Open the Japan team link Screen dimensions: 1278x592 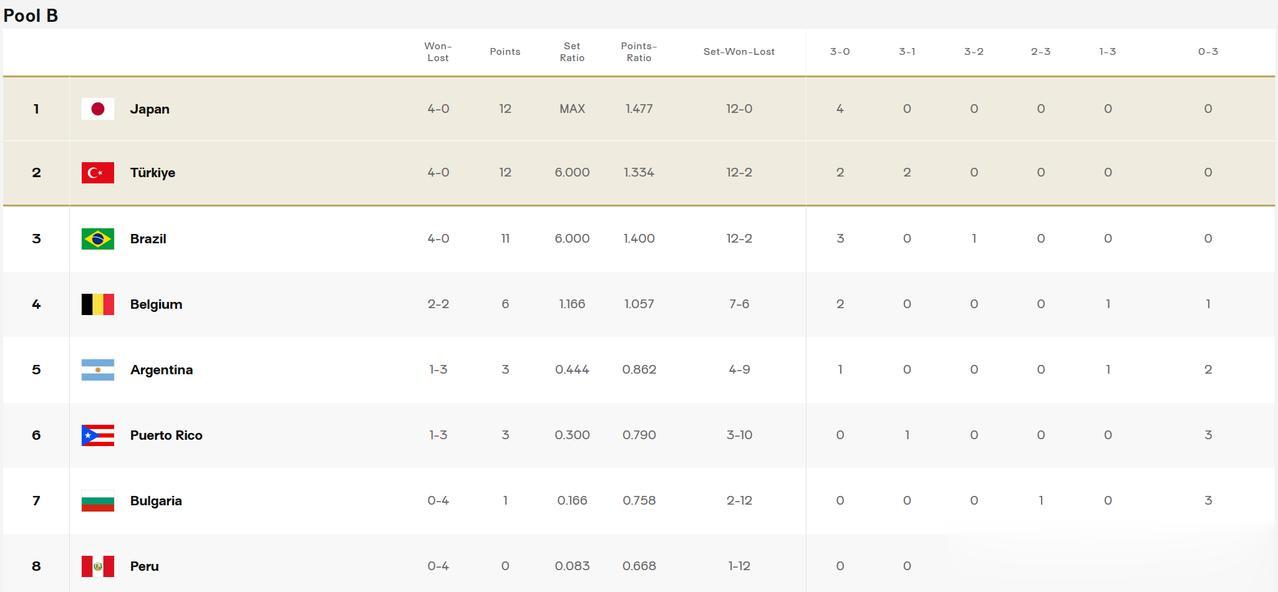(x=150, y=109)
